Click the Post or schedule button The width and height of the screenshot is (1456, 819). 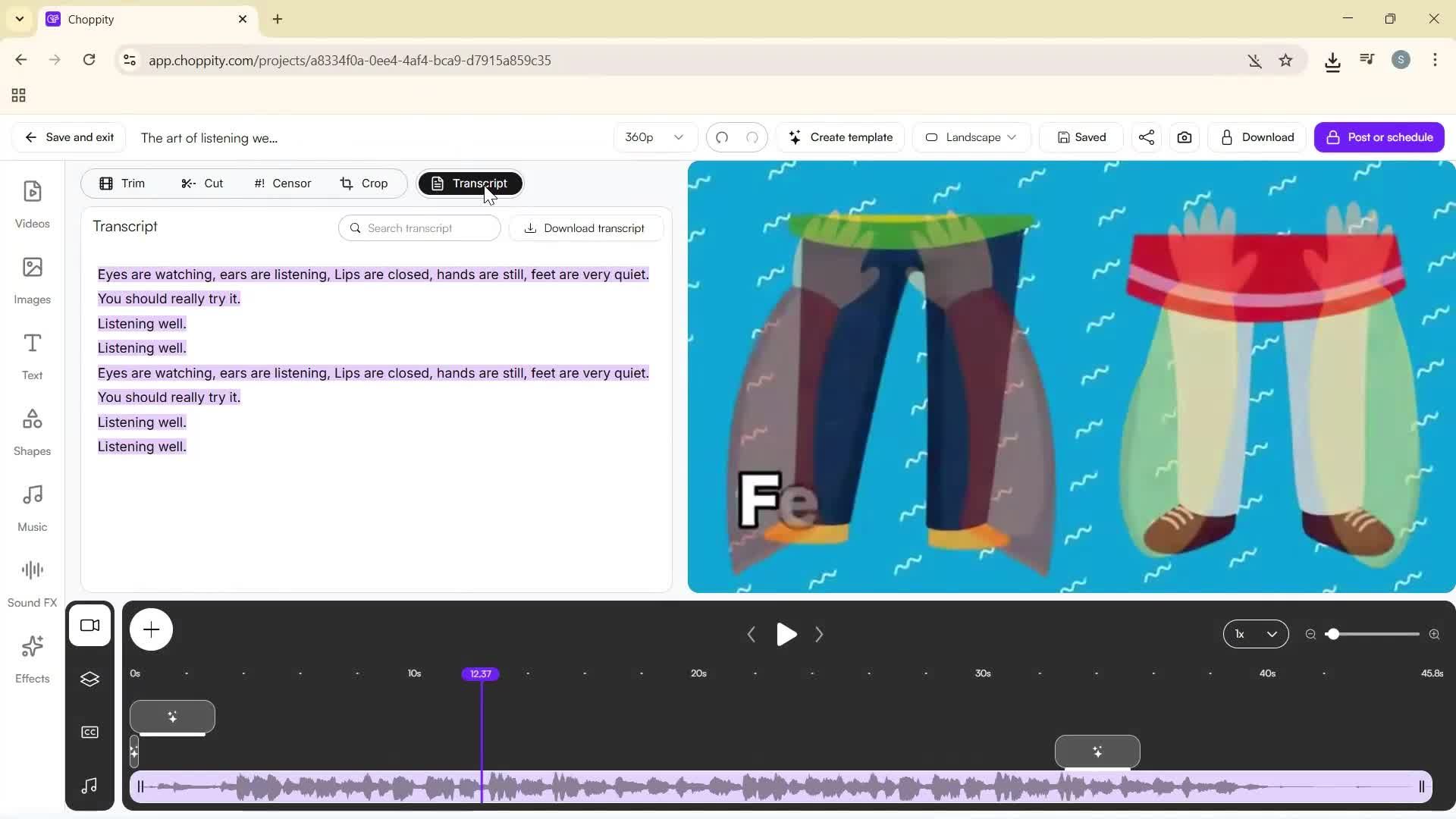[1379, 137]
